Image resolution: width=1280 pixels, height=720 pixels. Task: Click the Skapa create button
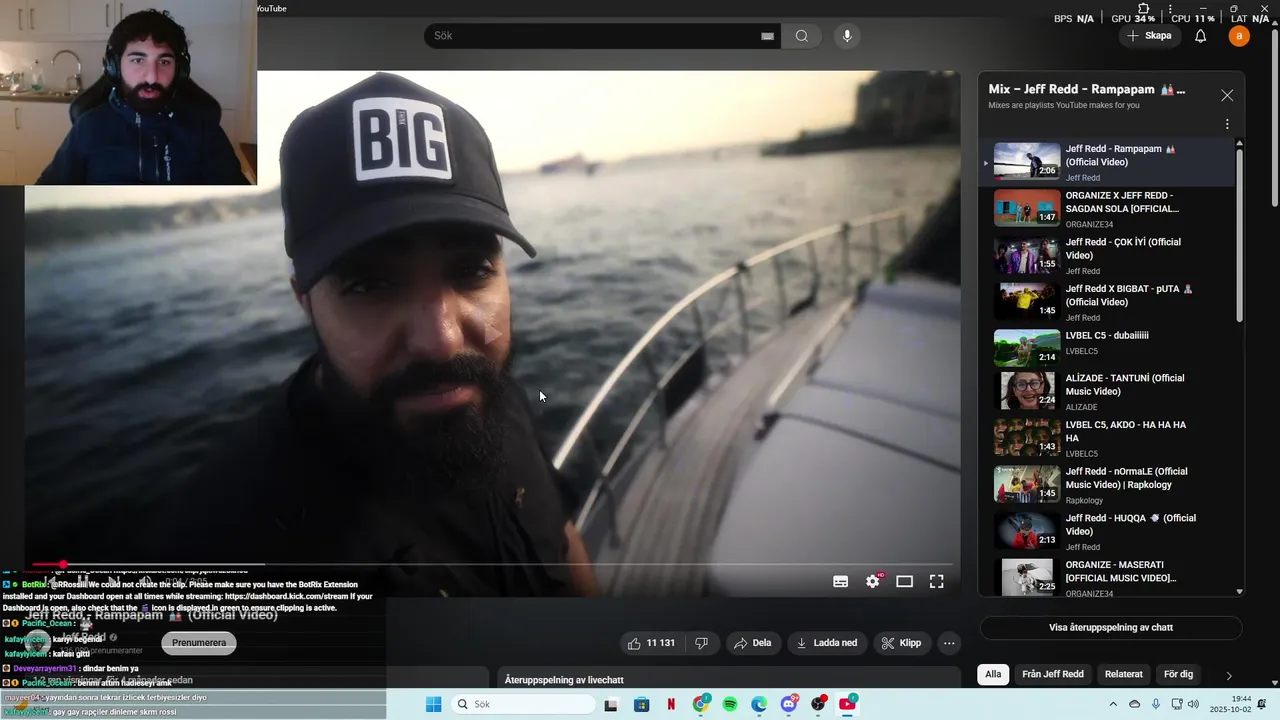coord(1149,36)
